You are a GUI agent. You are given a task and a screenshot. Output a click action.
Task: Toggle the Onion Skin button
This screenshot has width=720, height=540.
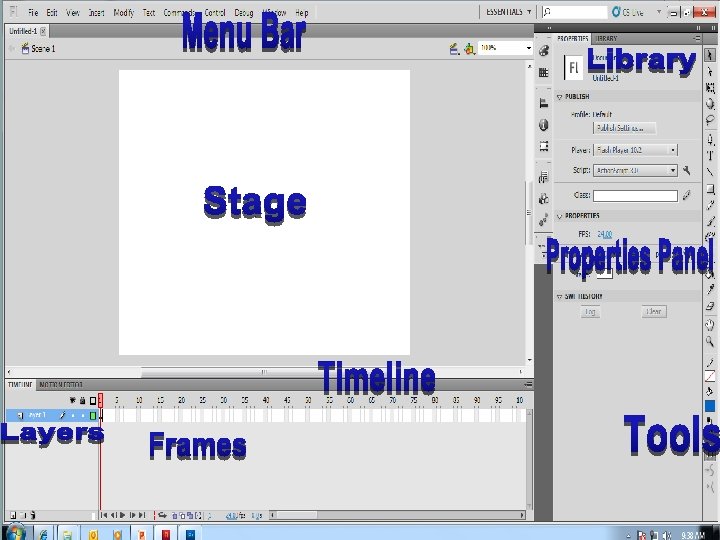[175, 515]
